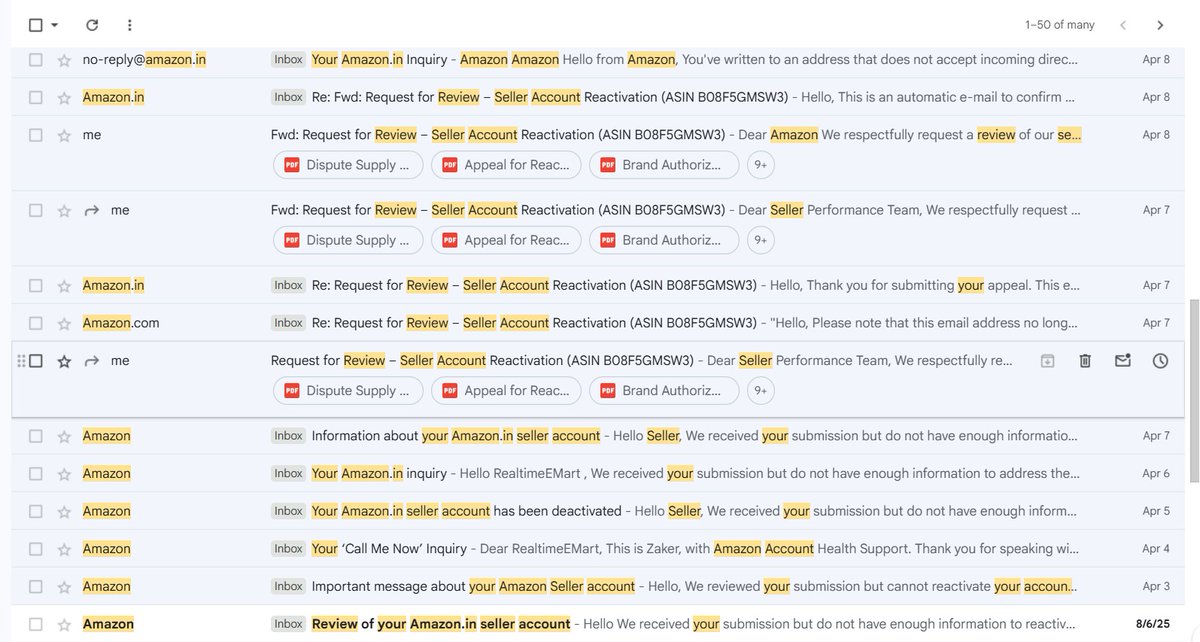Open 'Your Amazon.in Inquiry' email from Apr 8
The width and height of the screenshot is (1200, 642).
point(600,60)
